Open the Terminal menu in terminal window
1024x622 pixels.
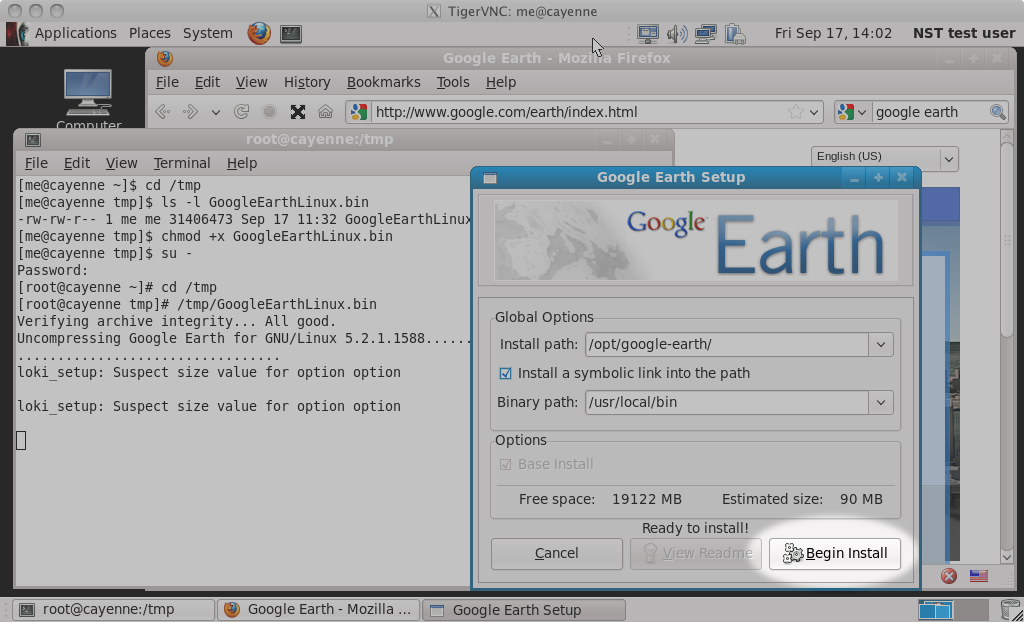coord(182,163)
